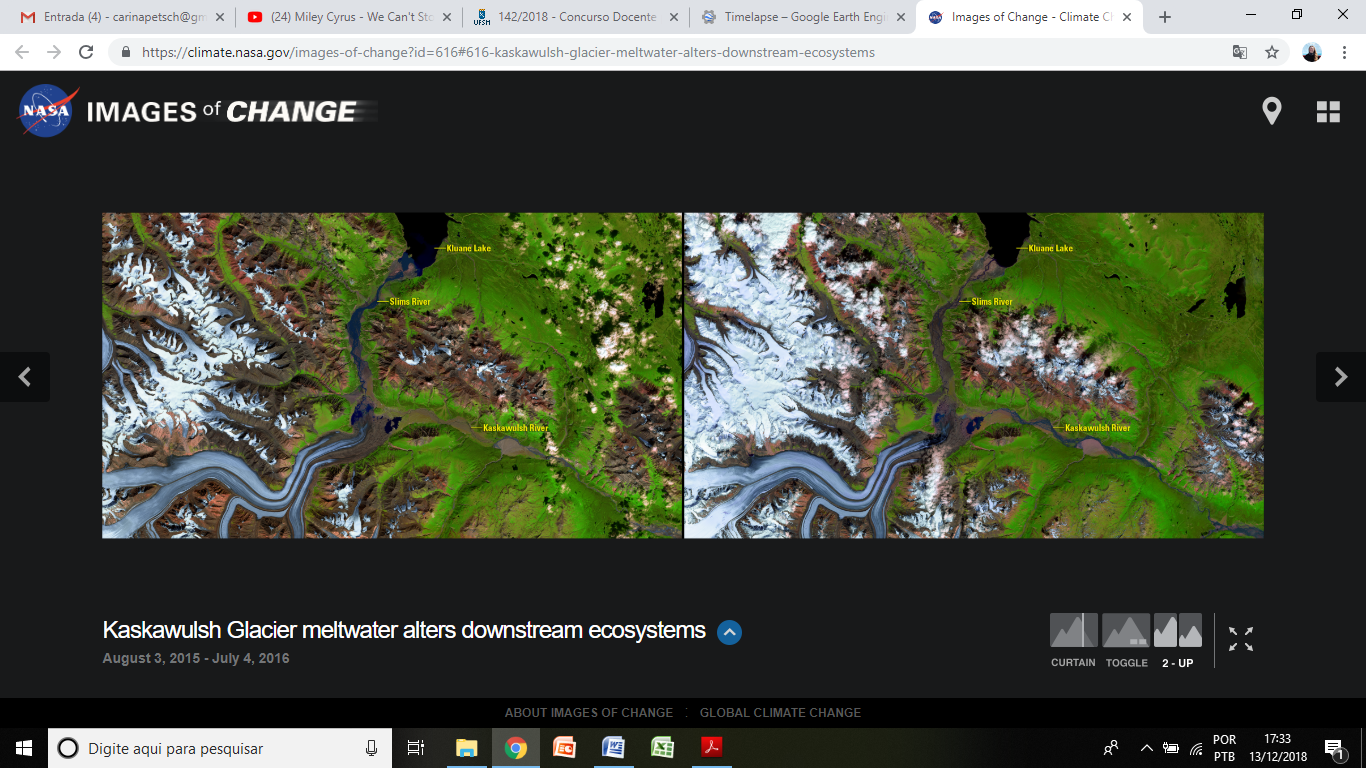
Task: Switch to Curtain comparison mode
Action: (x=1073, y=631)
